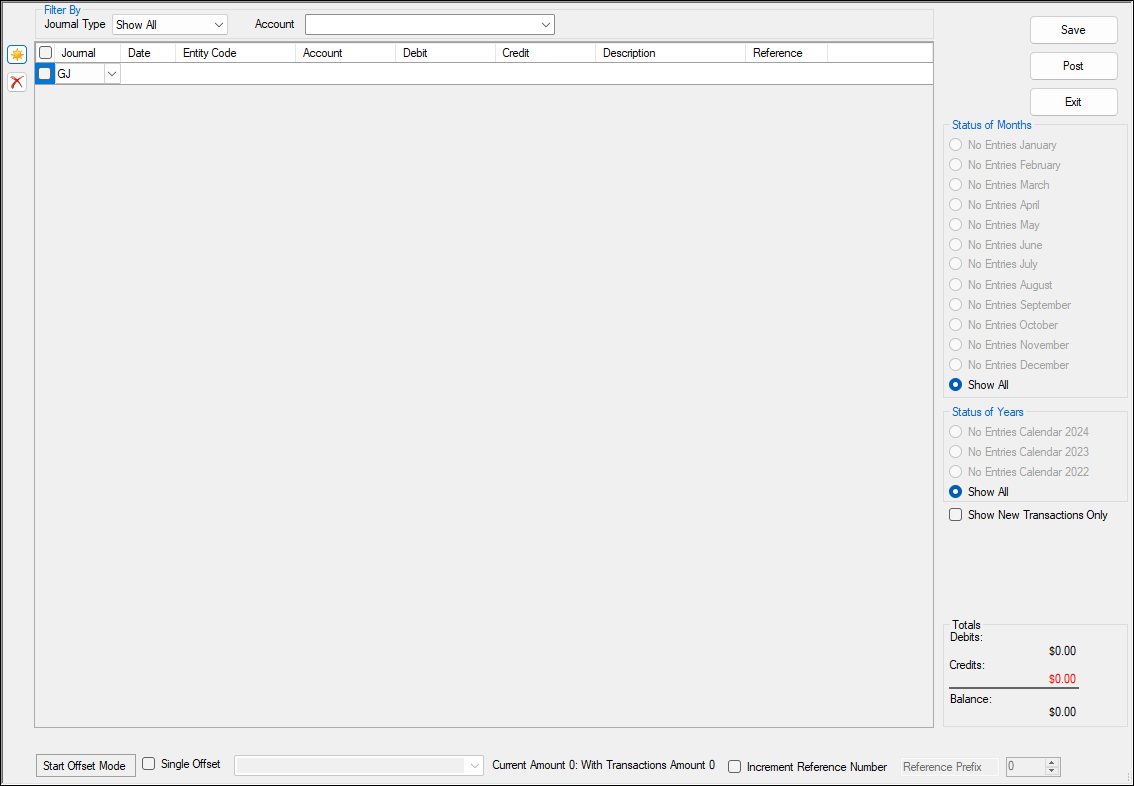Click the Save button
Image resolution: width=1134 pixels, height=786 pixels.
tap(1073, 30)
